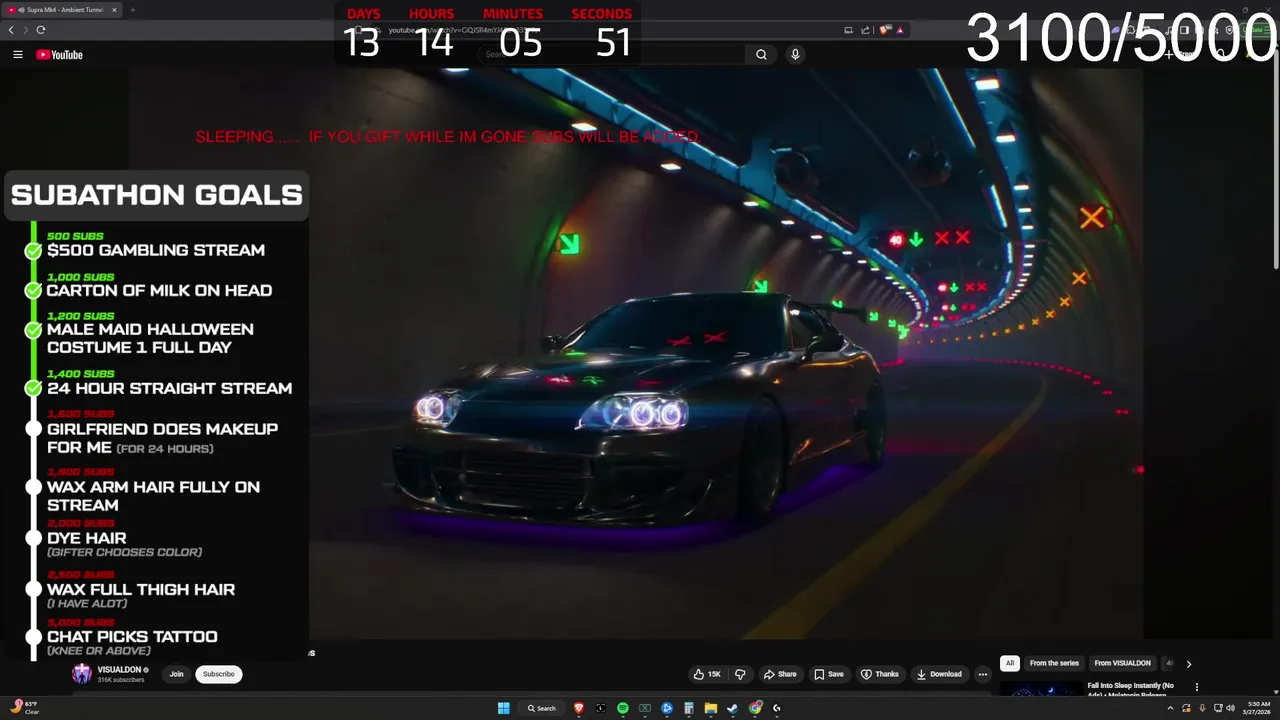Download the video
The height and width of the screenshot is (720, 1280).
(x=940, y=674)
